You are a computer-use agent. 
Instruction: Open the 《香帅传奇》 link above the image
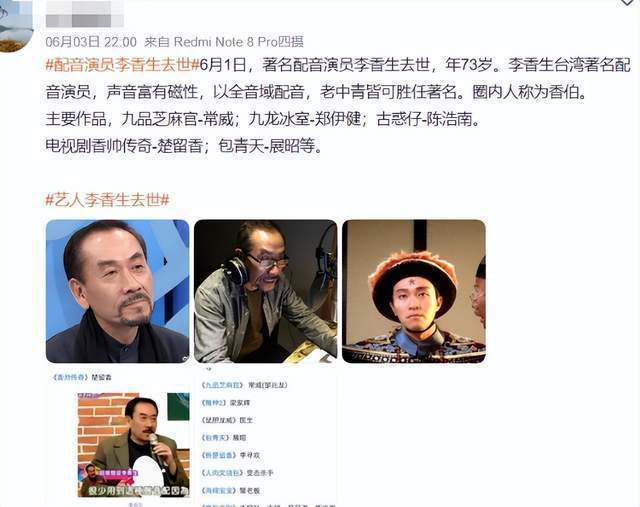(x=70, y=377)
